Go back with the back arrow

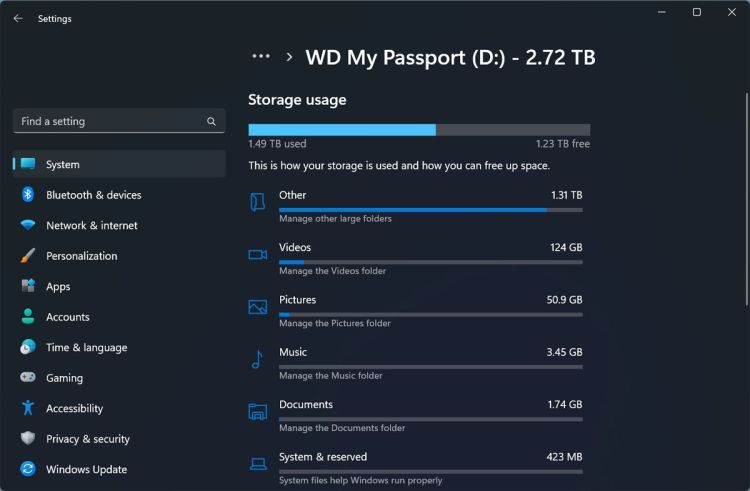[x=18, y=18]
